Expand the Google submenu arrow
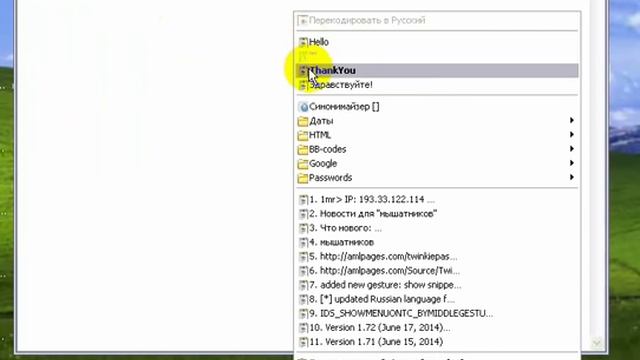Image resolution: width=640 pixels, height=360 pixels. click(572, 163)
